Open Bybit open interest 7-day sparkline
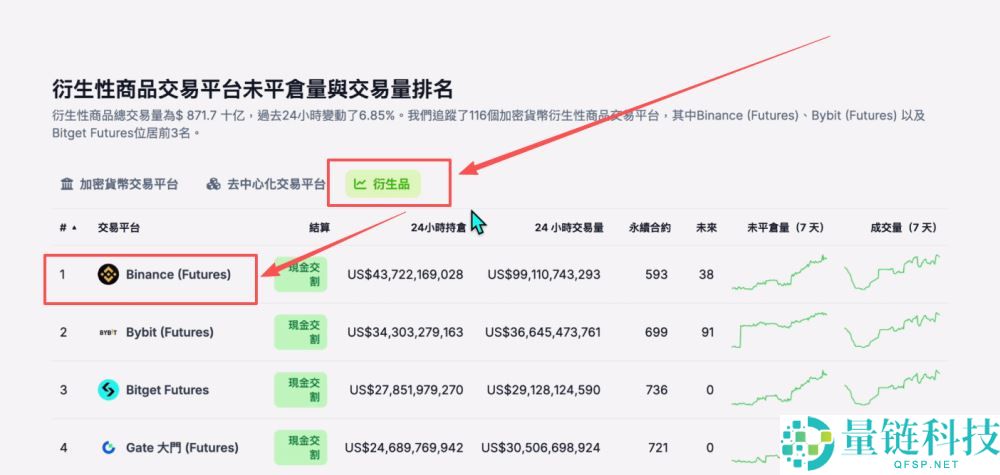This screenshot has width=1000, height=475. [x=779, y=330]
